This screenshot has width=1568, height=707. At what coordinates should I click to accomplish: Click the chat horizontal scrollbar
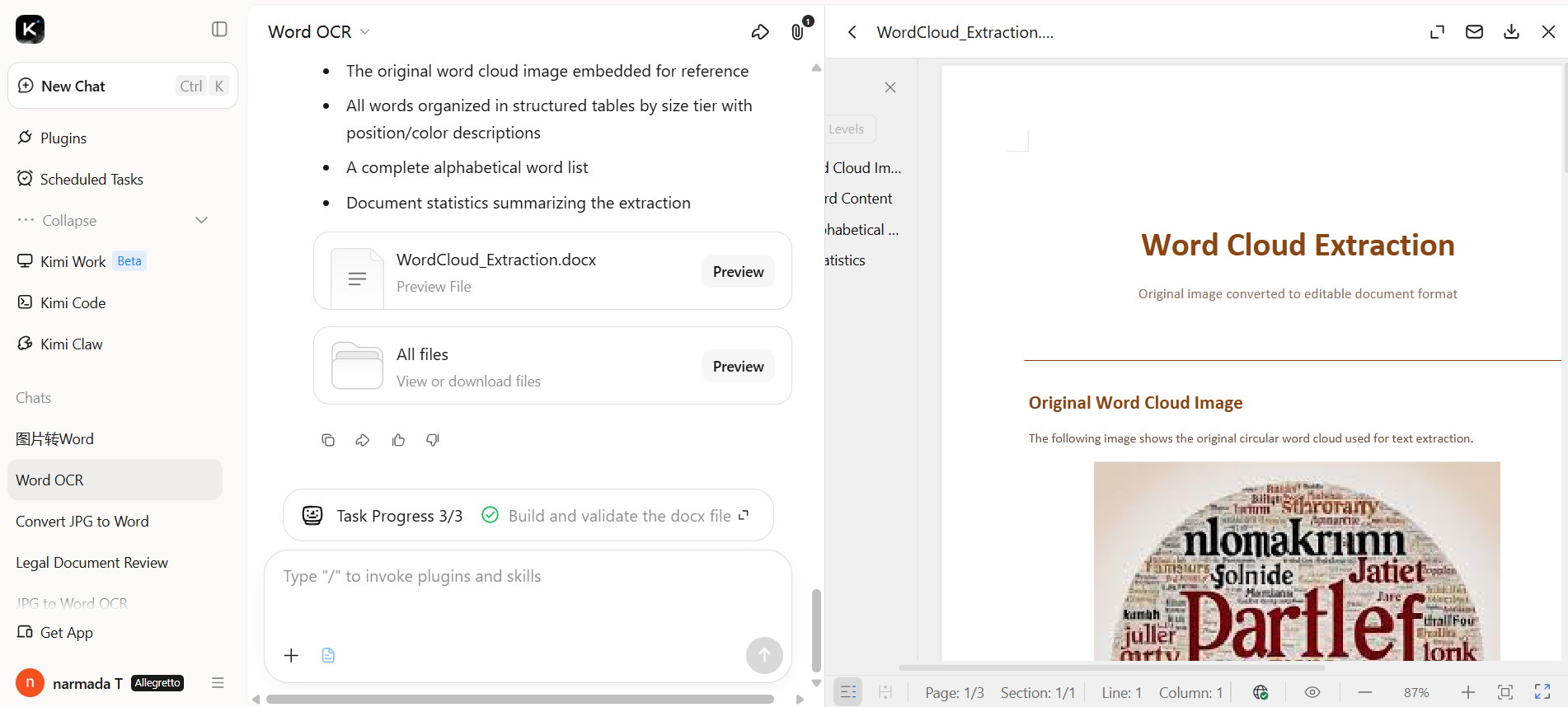pos(520,700)
